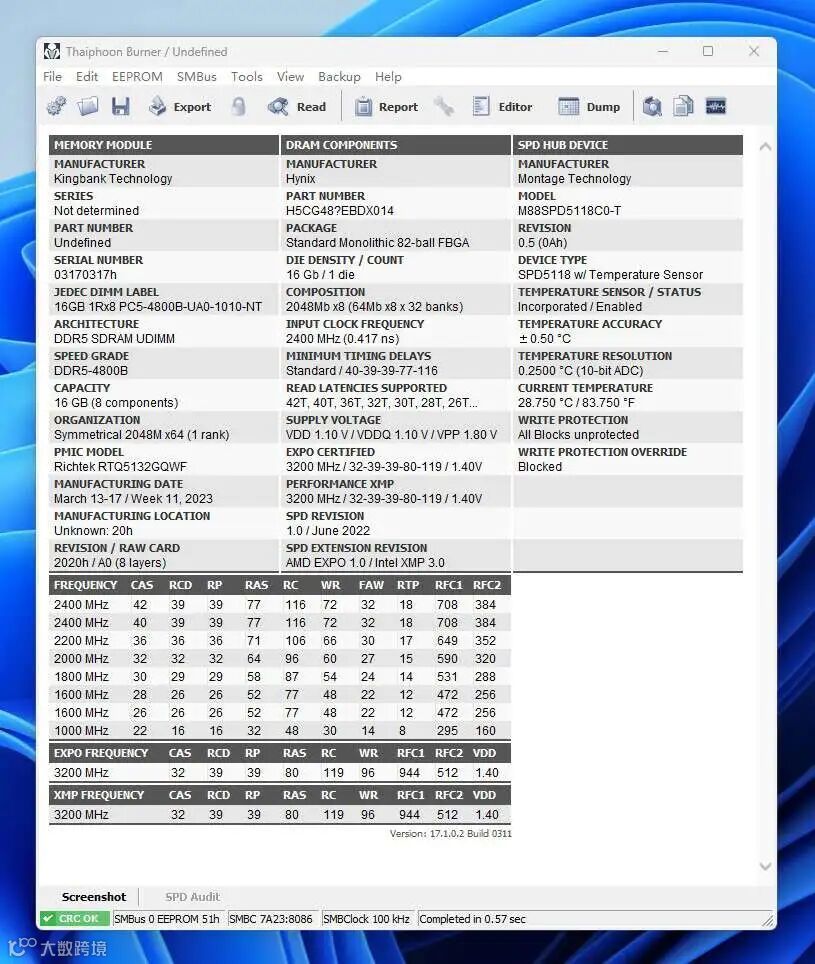Click the Export toolbar button
The width and height of the screenshot is (815, 964).
(179, 106)
